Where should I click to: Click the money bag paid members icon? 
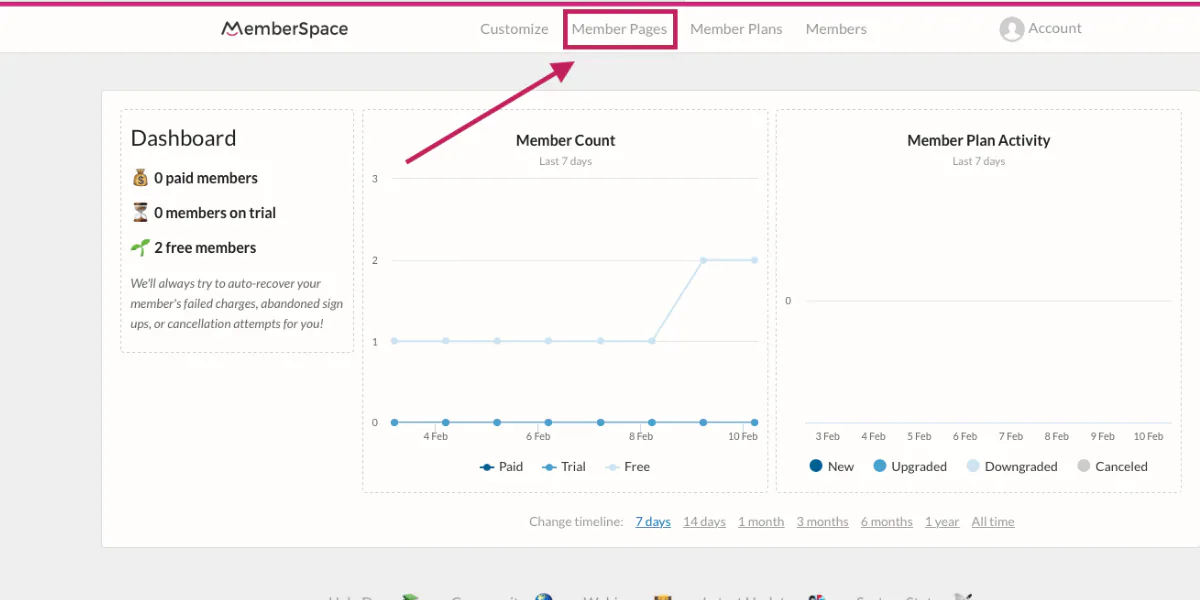point(140,178)
